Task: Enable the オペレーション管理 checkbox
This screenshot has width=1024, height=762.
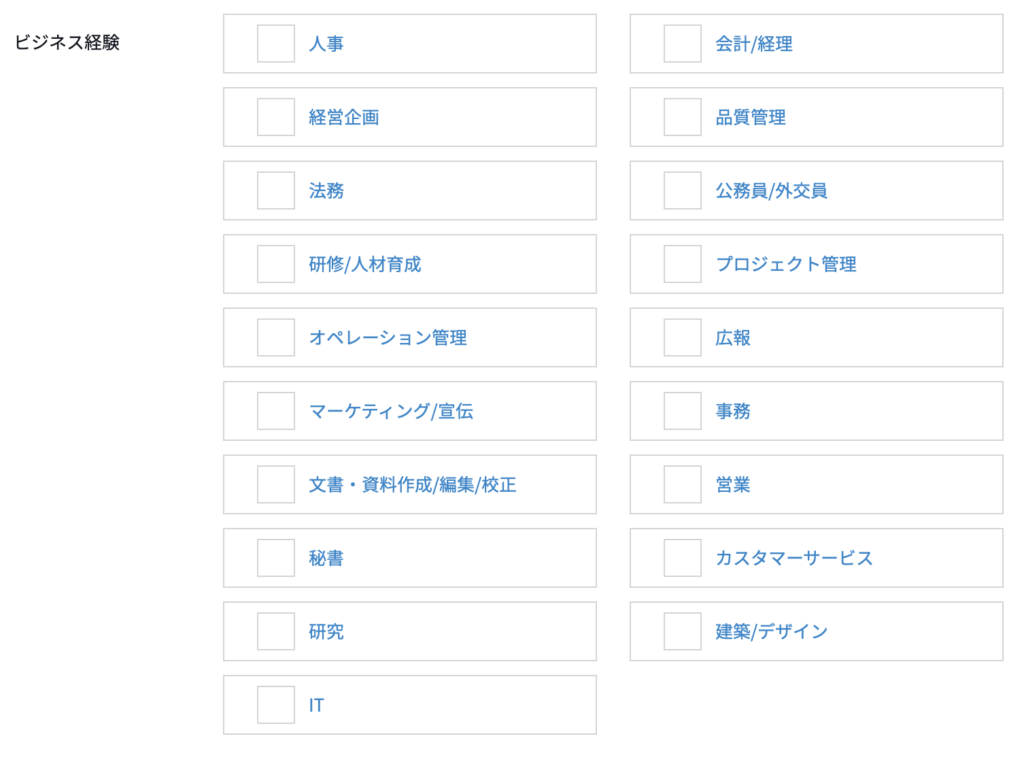Action: tap(276, 338)
